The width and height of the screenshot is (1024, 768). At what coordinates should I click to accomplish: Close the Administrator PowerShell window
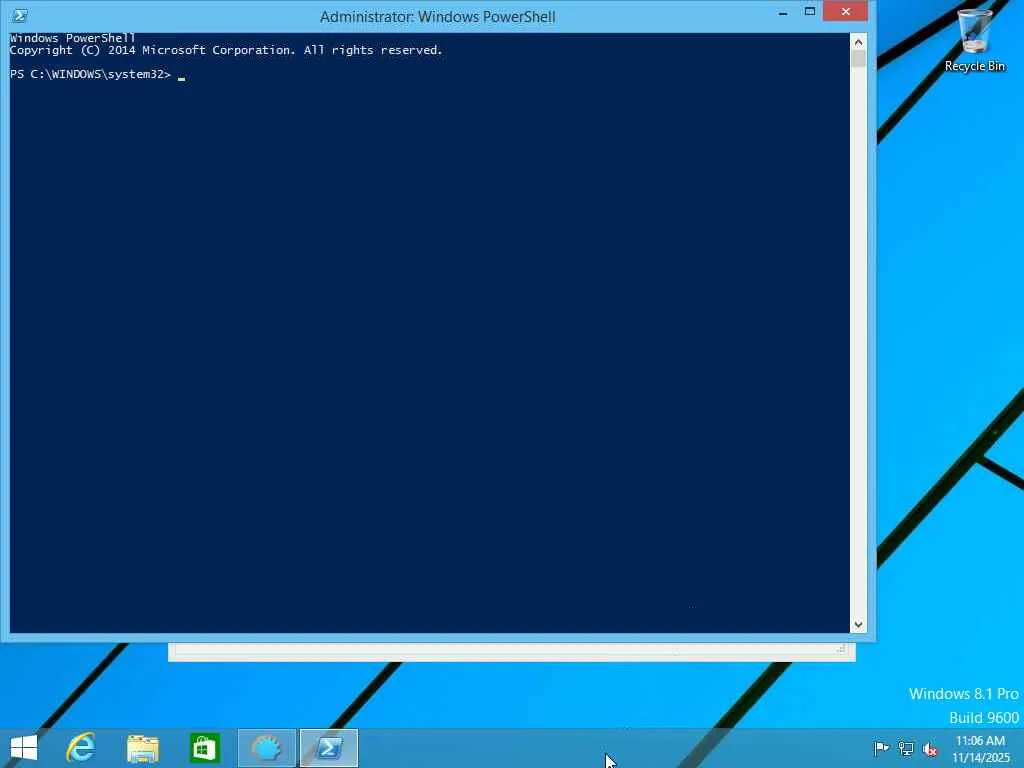pyautogui.click(x=846, y=12)
